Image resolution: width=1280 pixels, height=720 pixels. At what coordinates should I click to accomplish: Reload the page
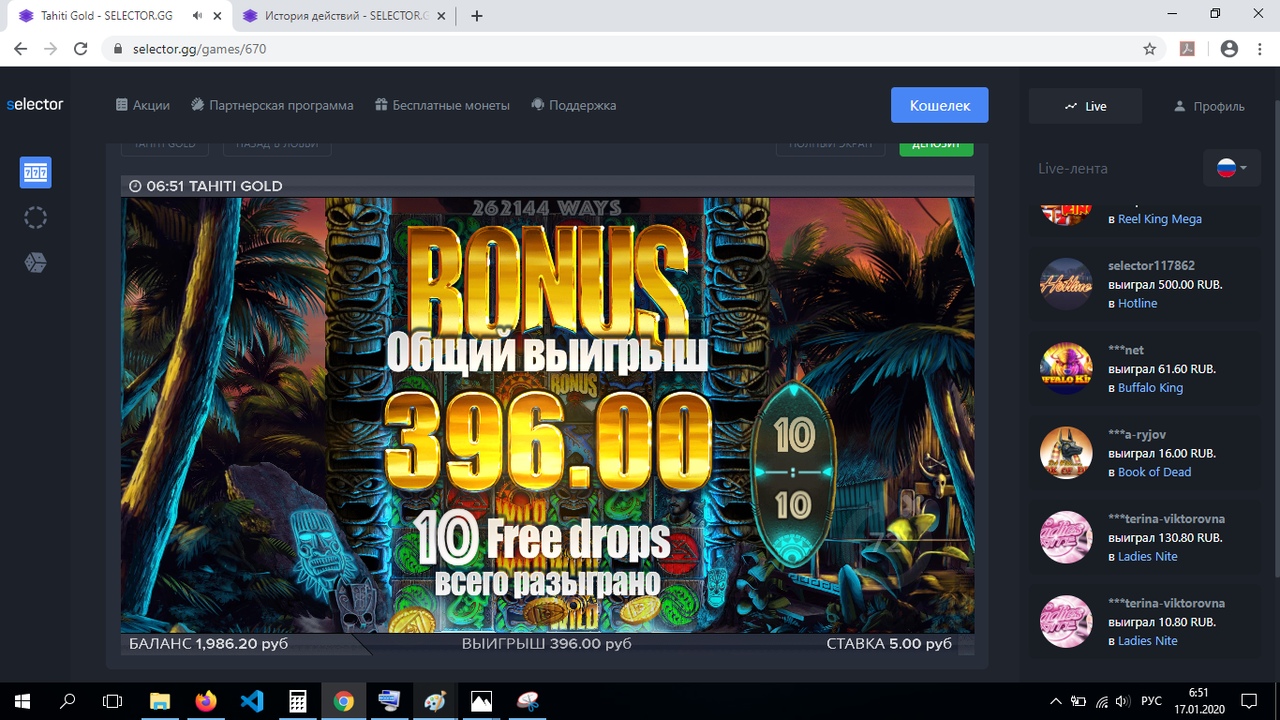click(82, 49)
